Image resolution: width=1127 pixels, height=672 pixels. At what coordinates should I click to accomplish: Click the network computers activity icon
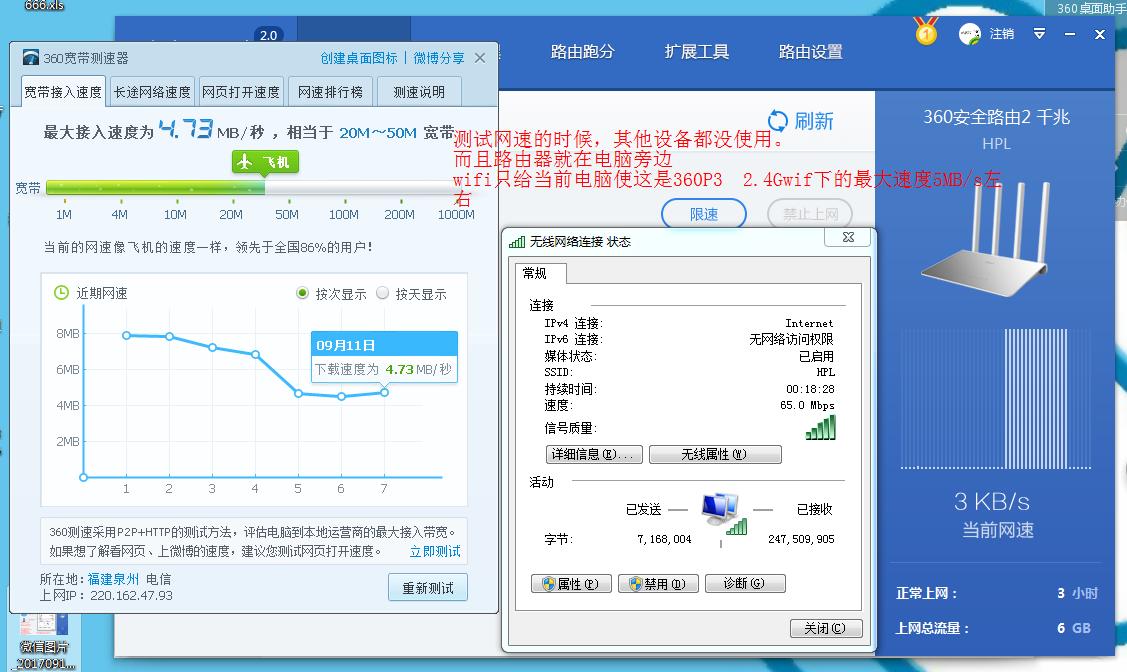[723, 514]
